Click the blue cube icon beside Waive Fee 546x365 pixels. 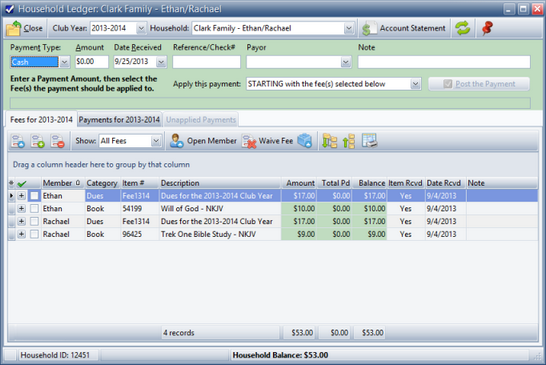305,141
